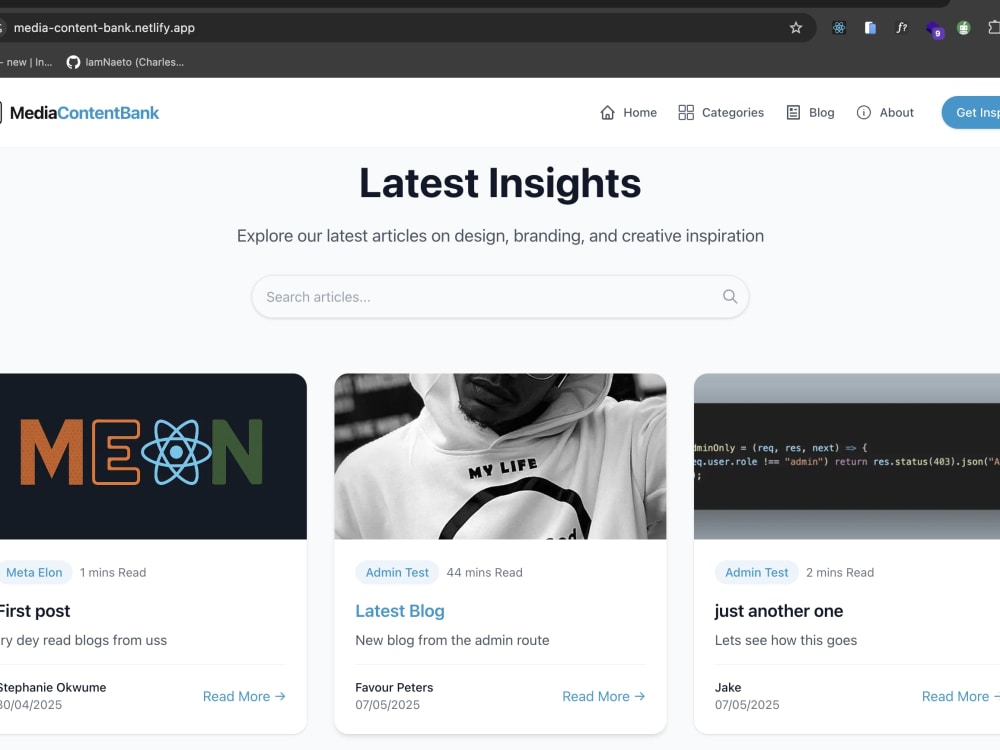Open the 'just another one' title
The height and width of the screenshot is (750, 1000).
pos(779,611)
